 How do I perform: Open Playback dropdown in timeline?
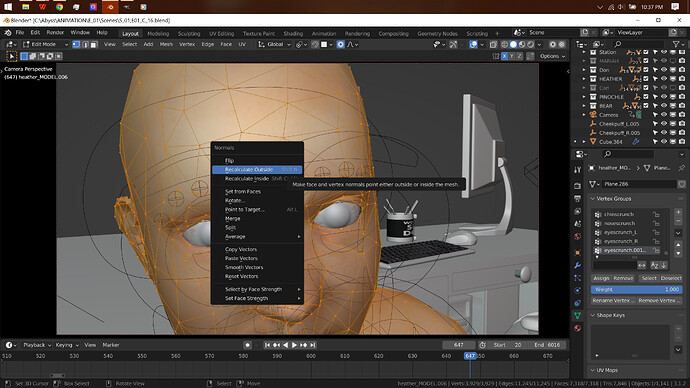click(x=37, y=345)
